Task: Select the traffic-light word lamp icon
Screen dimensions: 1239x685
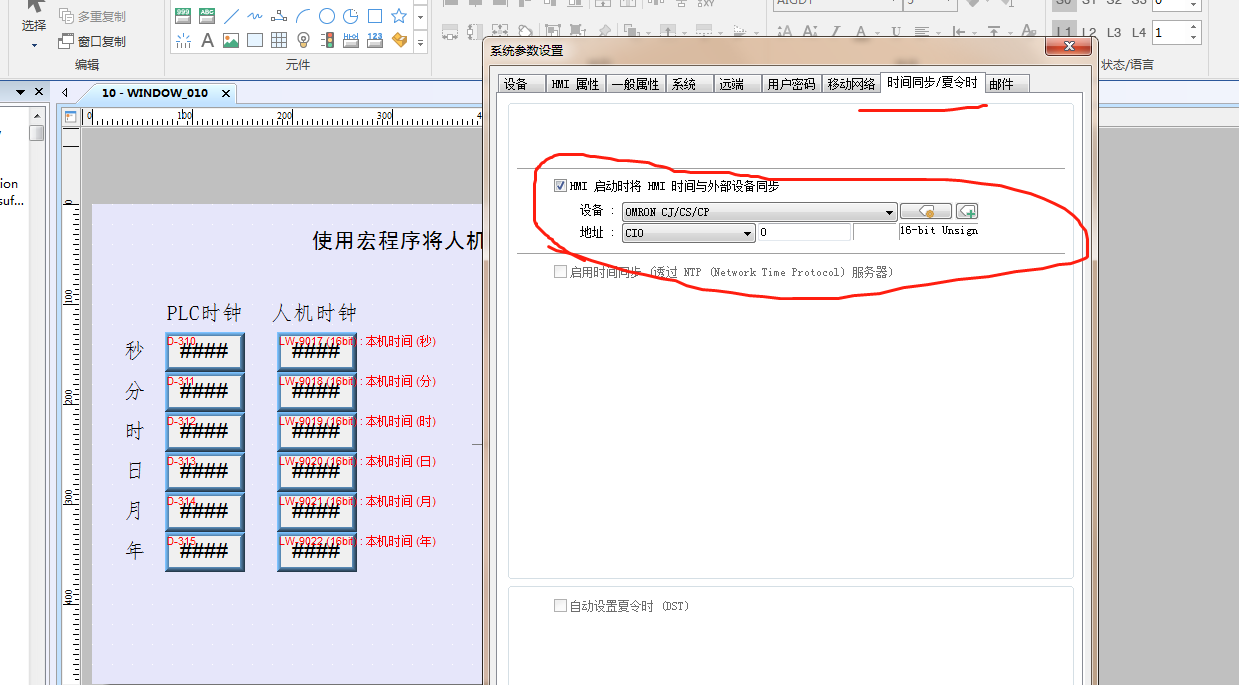Action: (x=327, y=41)
